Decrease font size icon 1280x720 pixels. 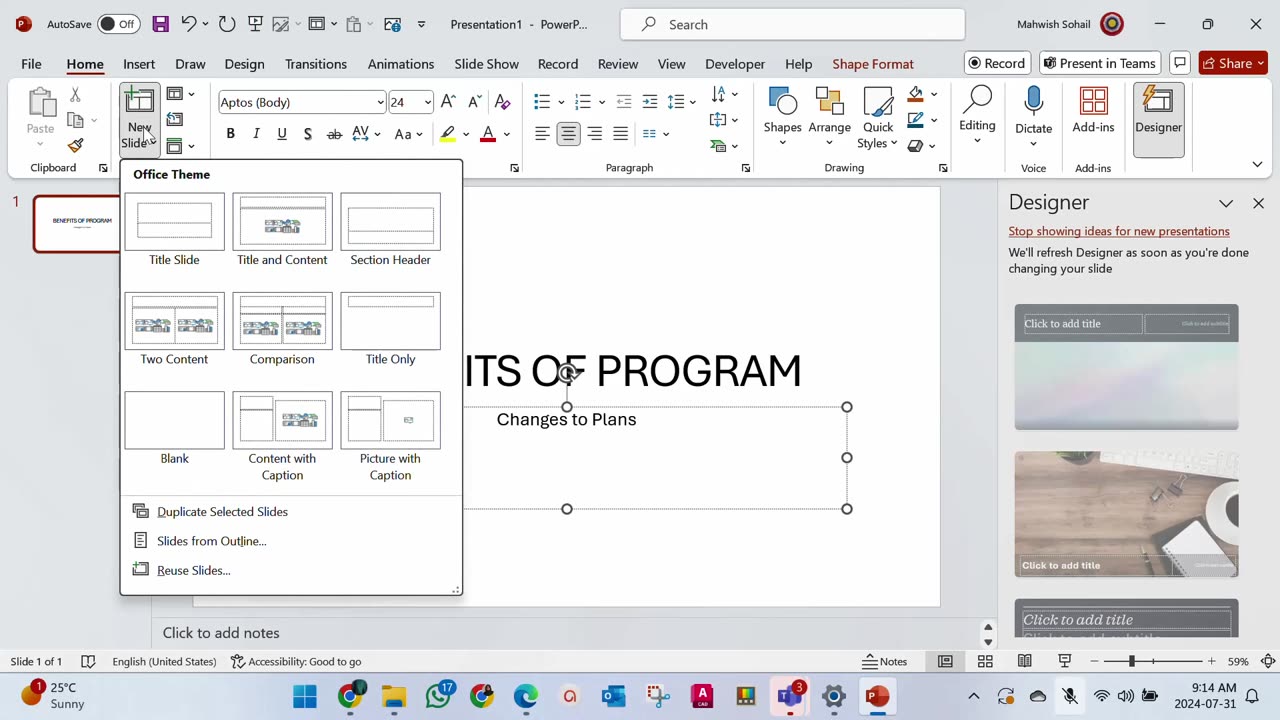474,102
